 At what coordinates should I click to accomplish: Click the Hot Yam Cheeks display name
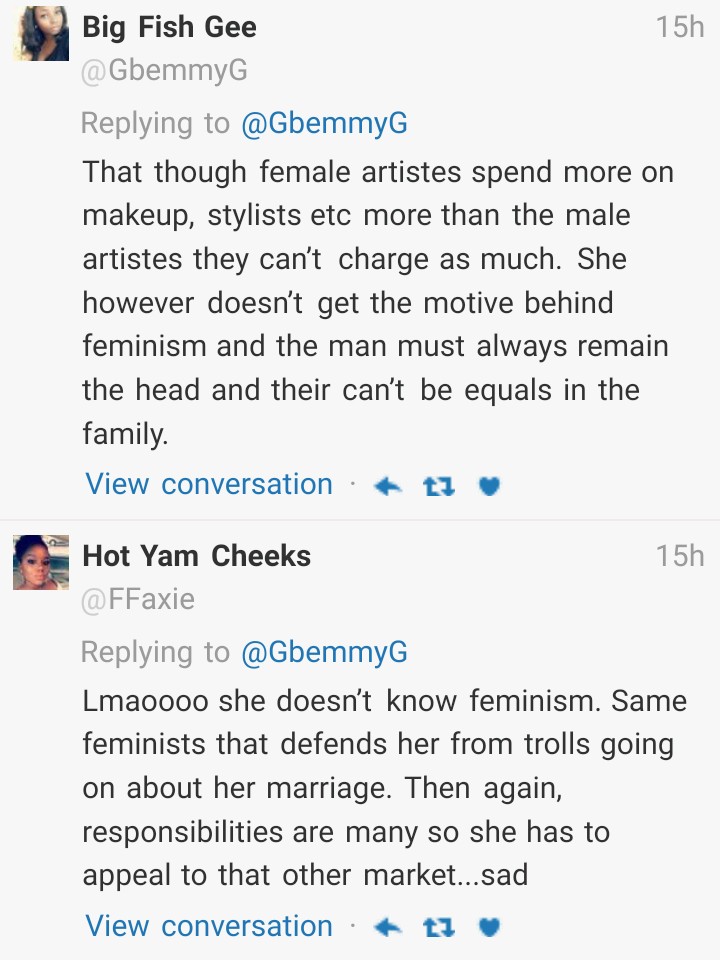point(196,556)
